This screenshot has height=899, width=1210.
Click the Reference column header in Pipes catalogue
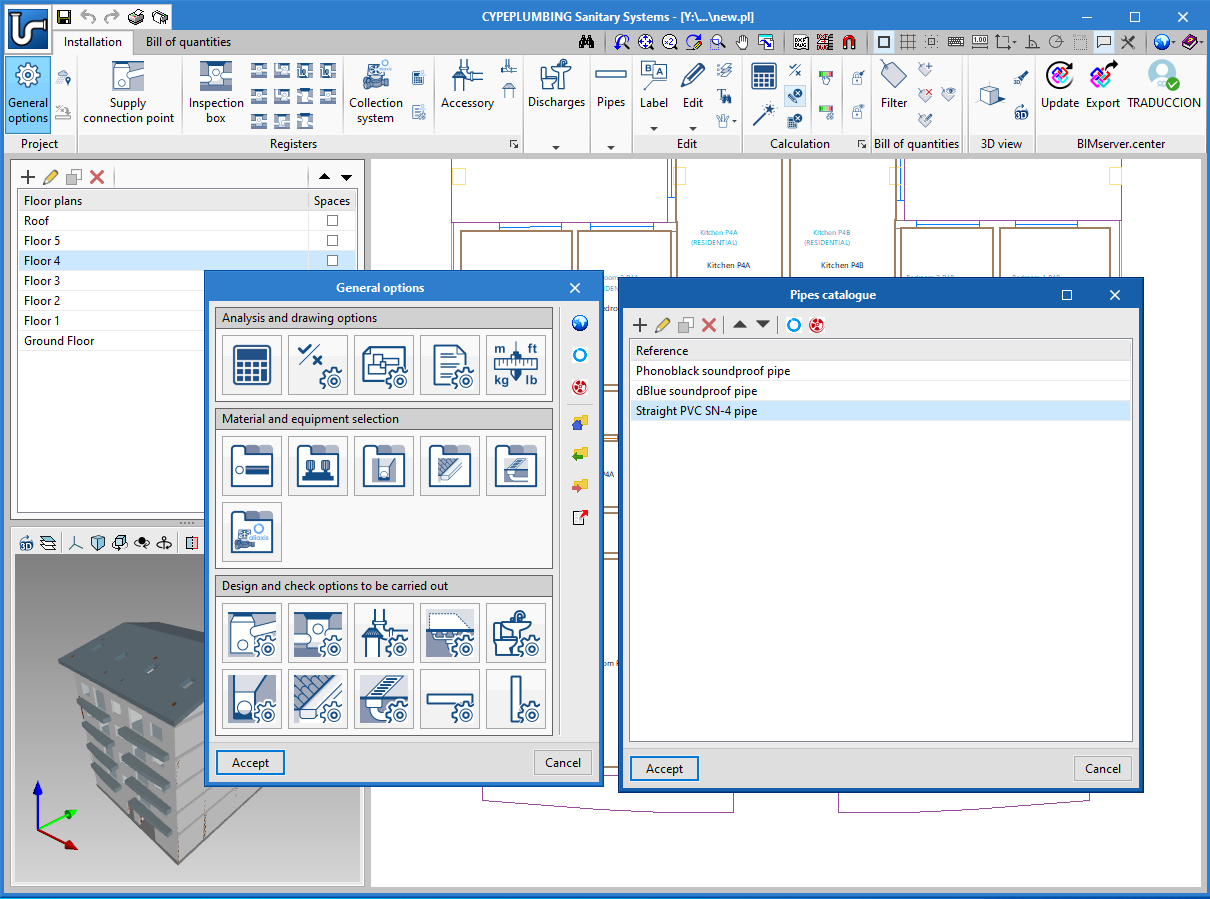[x=880, y=351]
